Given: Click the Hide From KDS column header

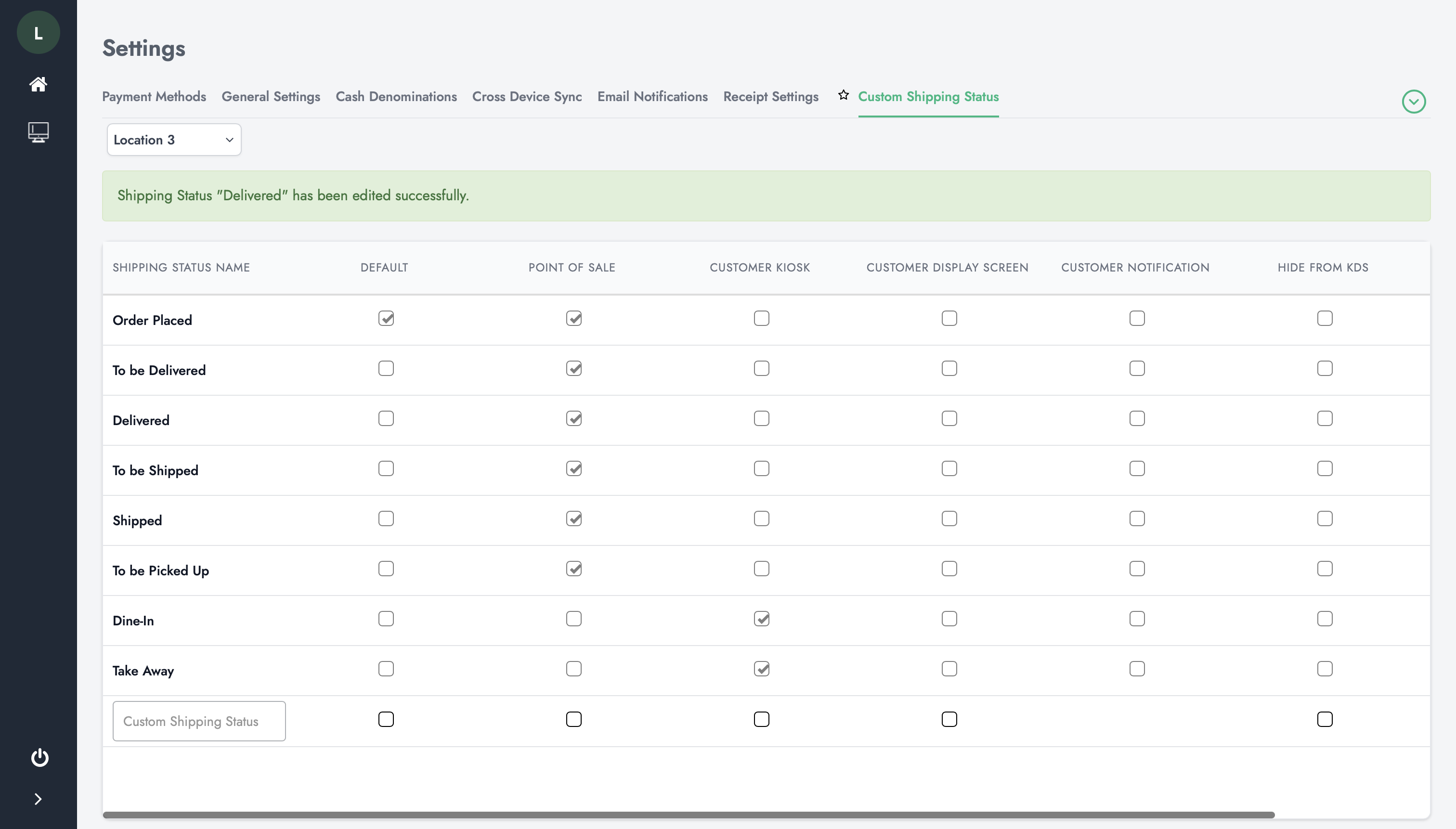Looking at the screenshot, I should (1323, 268).
